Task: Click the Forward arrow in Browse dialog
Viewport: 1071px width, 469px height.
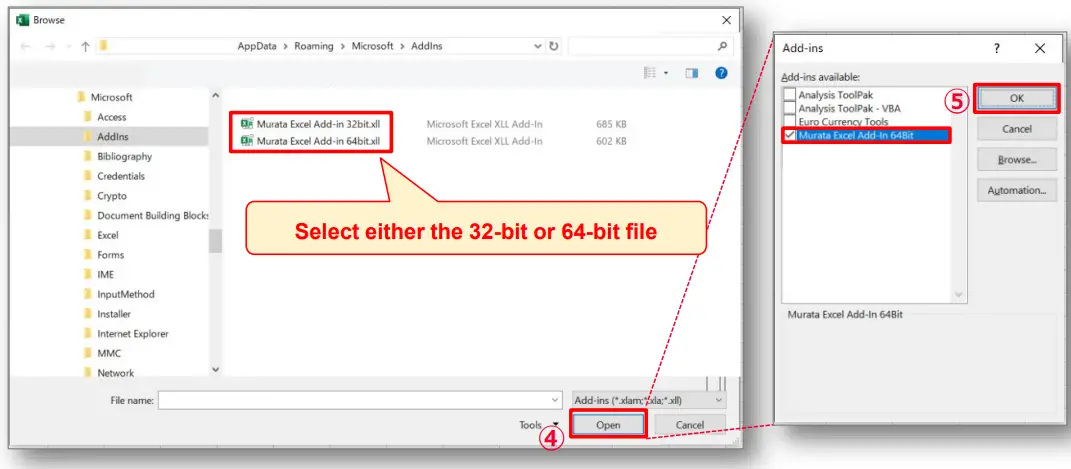Action: [50, 46]
